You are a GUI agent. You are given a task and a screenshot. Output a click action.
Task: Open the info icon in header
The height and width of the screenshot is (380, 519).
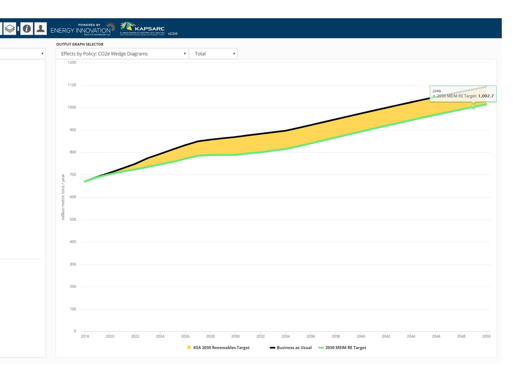click(x=27, y=29)
